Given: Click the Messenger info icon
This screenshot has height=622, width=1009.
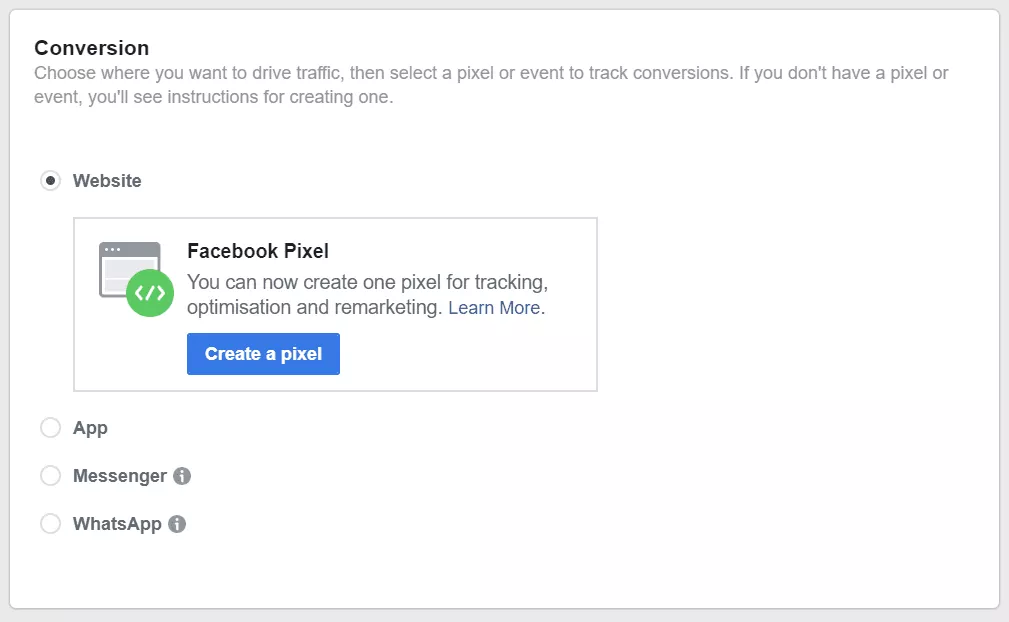Looking at the screenshot, I should [182, 476].
